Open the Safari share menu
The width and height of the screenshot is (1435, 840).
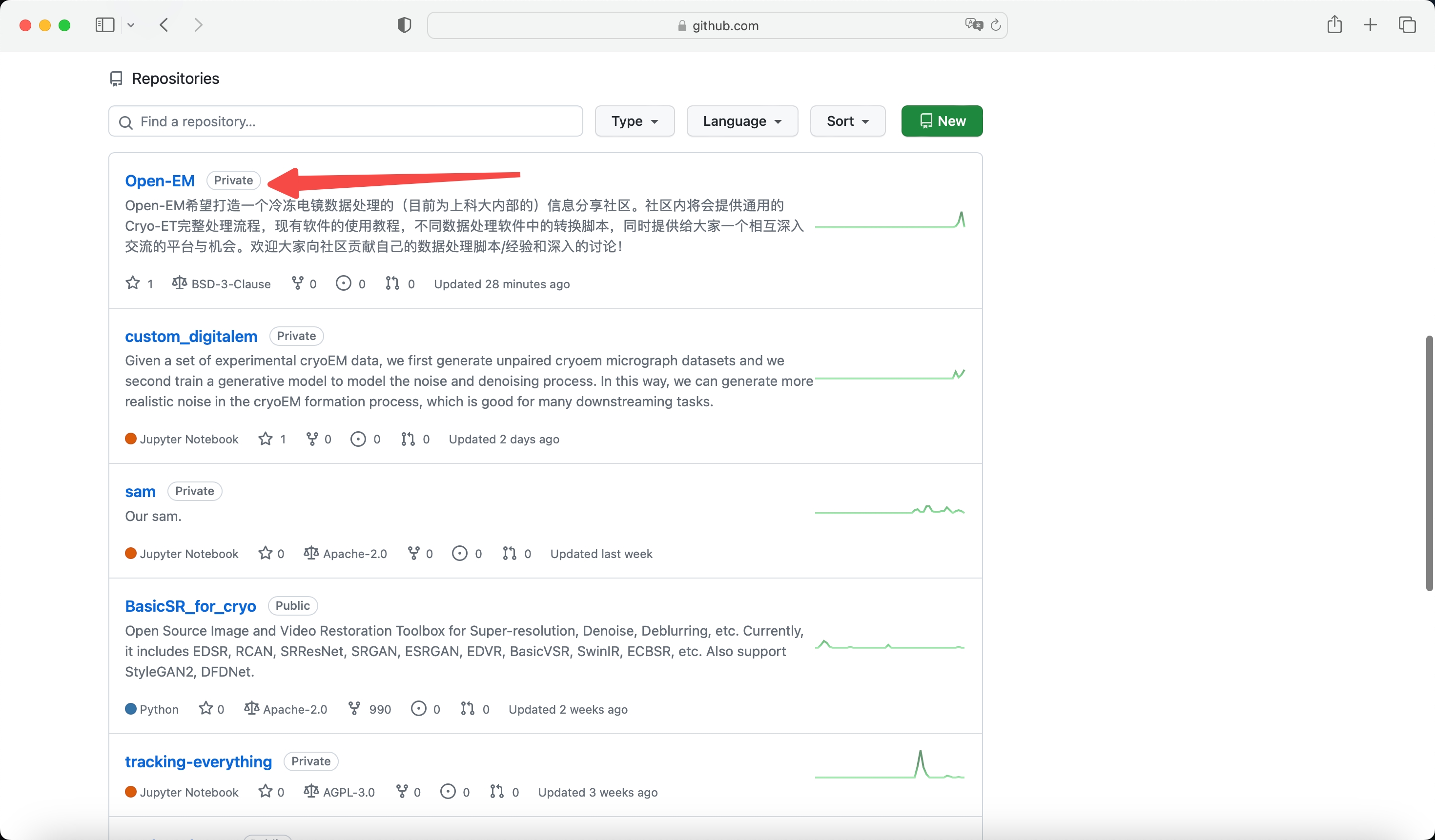pos(1334,24)
